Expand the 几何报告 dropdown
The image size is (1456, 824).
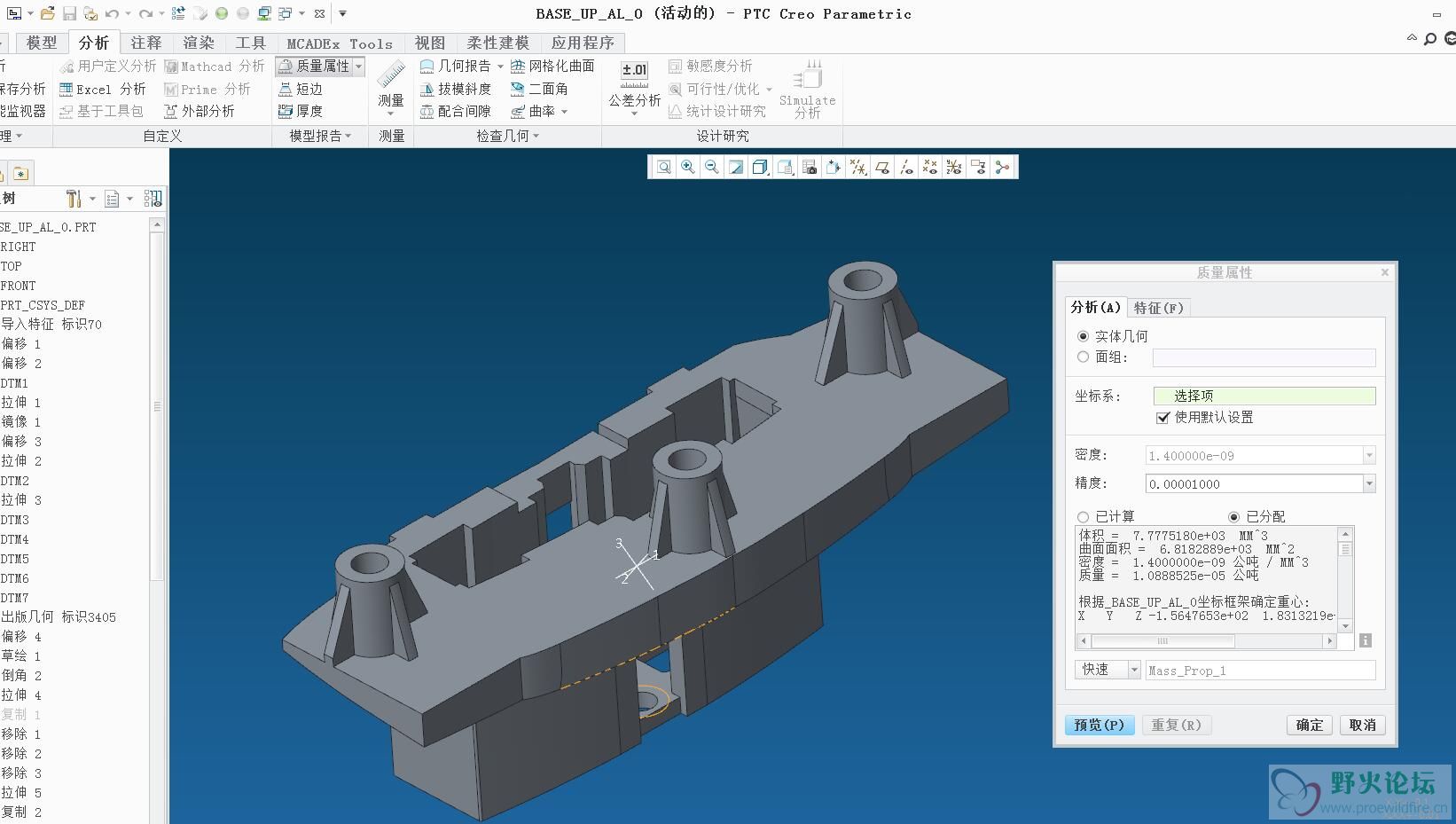coord(500,67)
